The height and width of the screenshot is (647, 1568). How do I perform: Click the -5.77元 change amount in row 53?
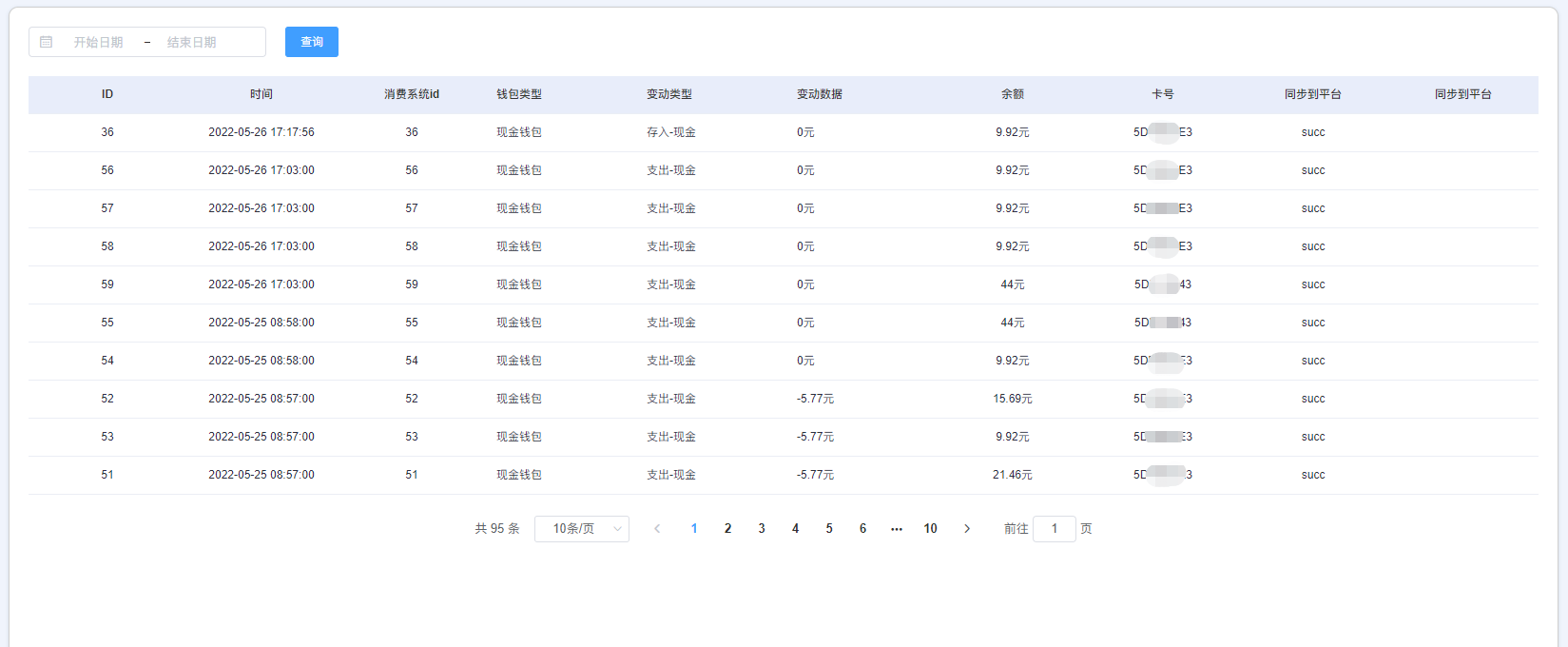pyautogui.click(x=816, y=437)
